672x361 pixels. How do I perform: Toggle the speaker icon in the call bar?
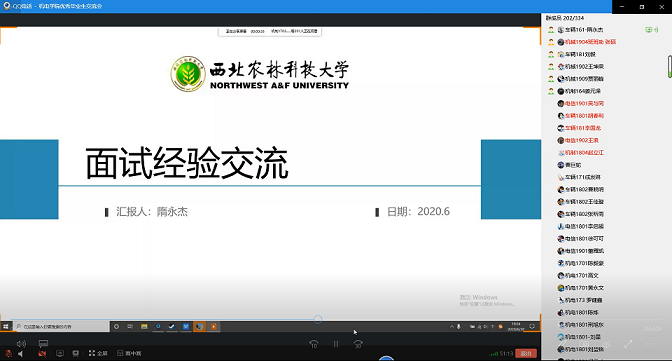pos(20,353)
